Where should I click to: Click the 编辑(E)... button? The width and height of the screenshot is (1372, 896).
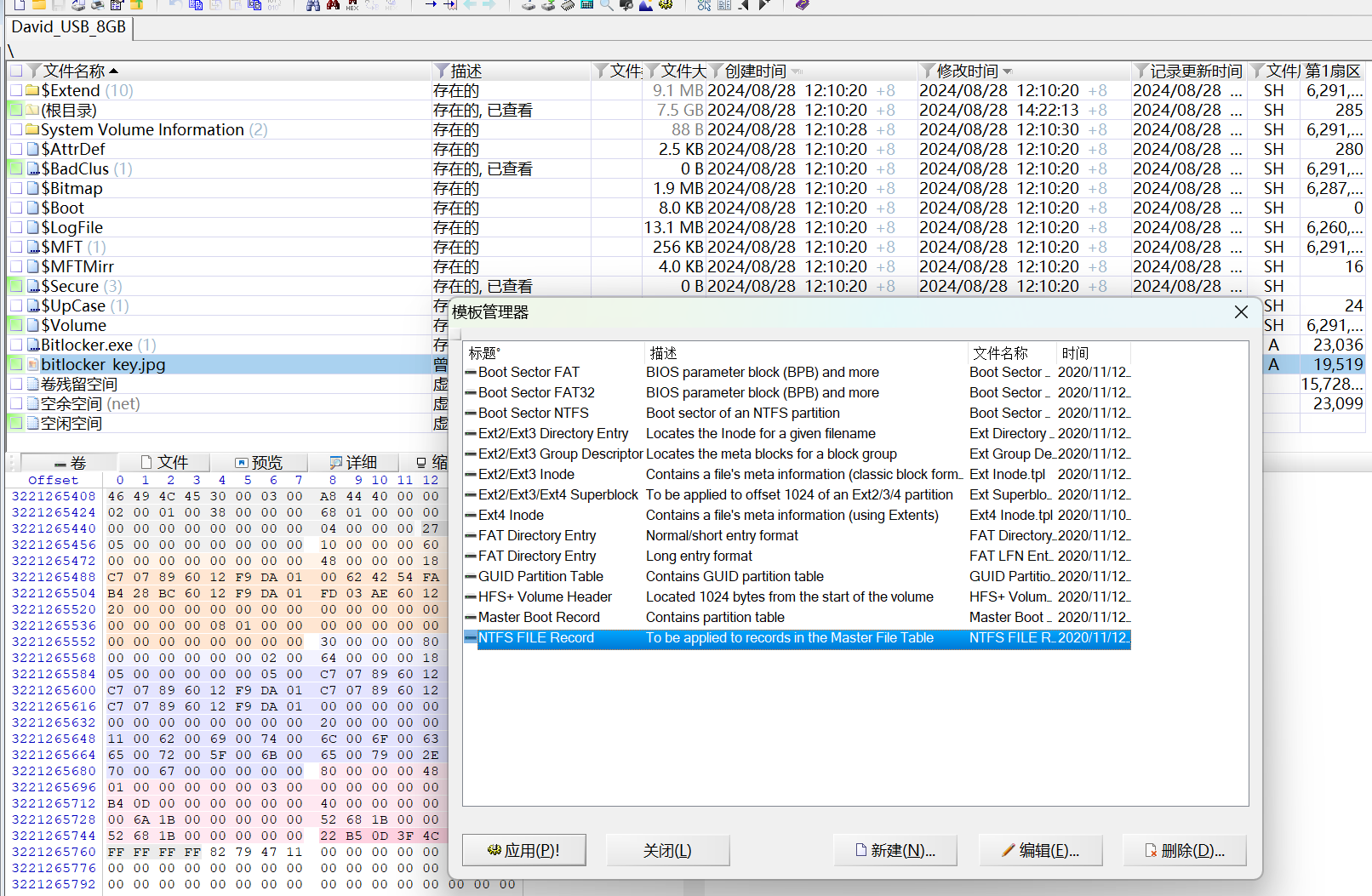click(x=1041, y=850)
